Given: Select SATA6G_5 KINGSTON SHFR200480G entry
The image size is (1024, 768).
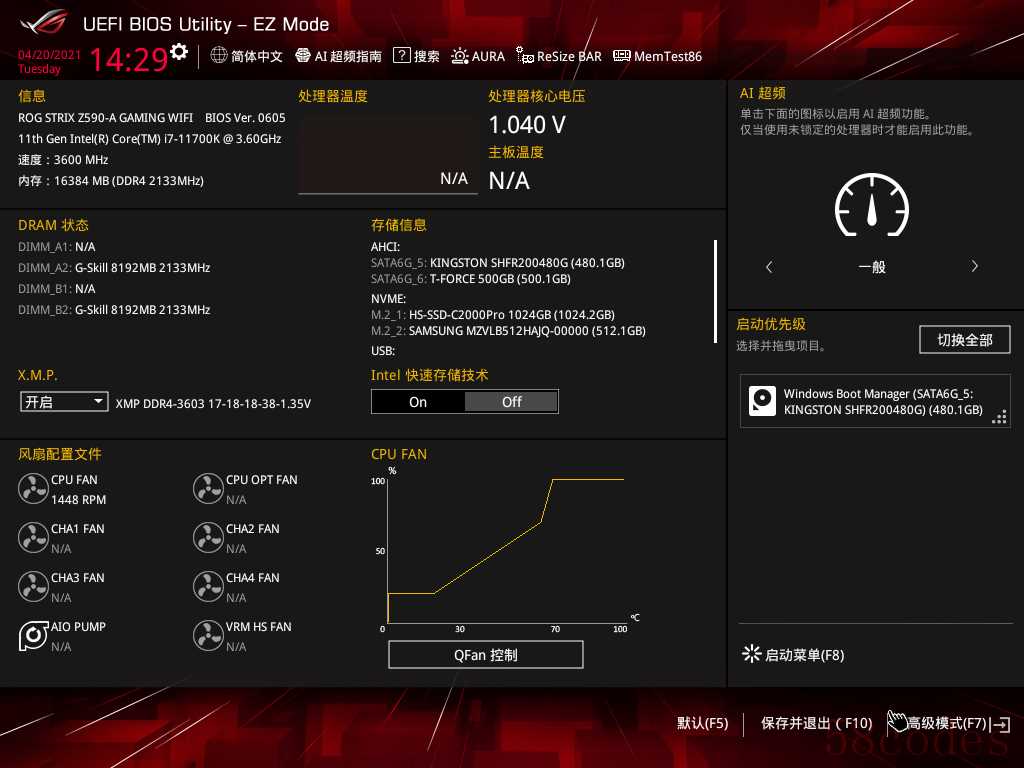Looking at the screenshot, I should point(498,263).
